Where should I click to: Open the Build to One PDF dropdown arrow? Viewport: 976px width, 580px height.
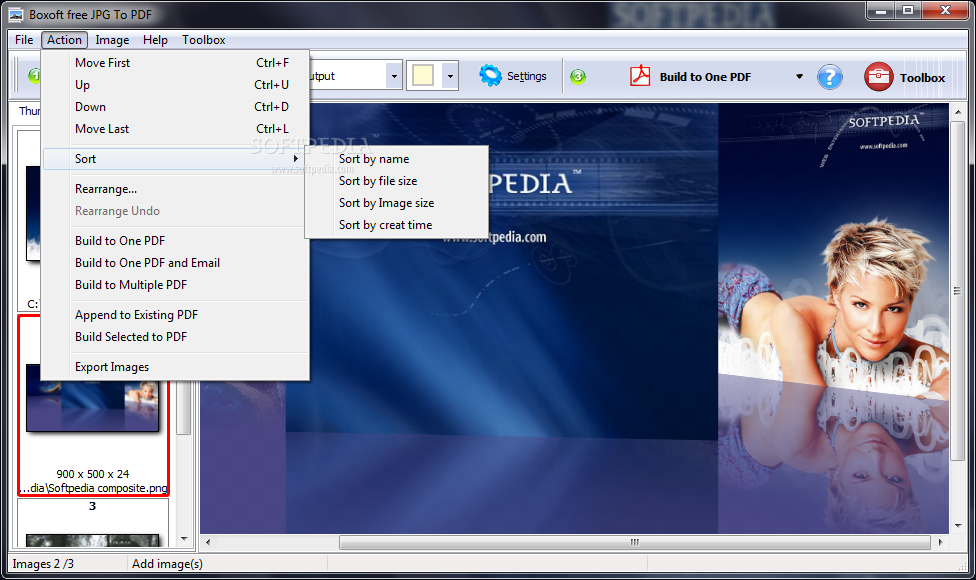(x=799, y=77)
